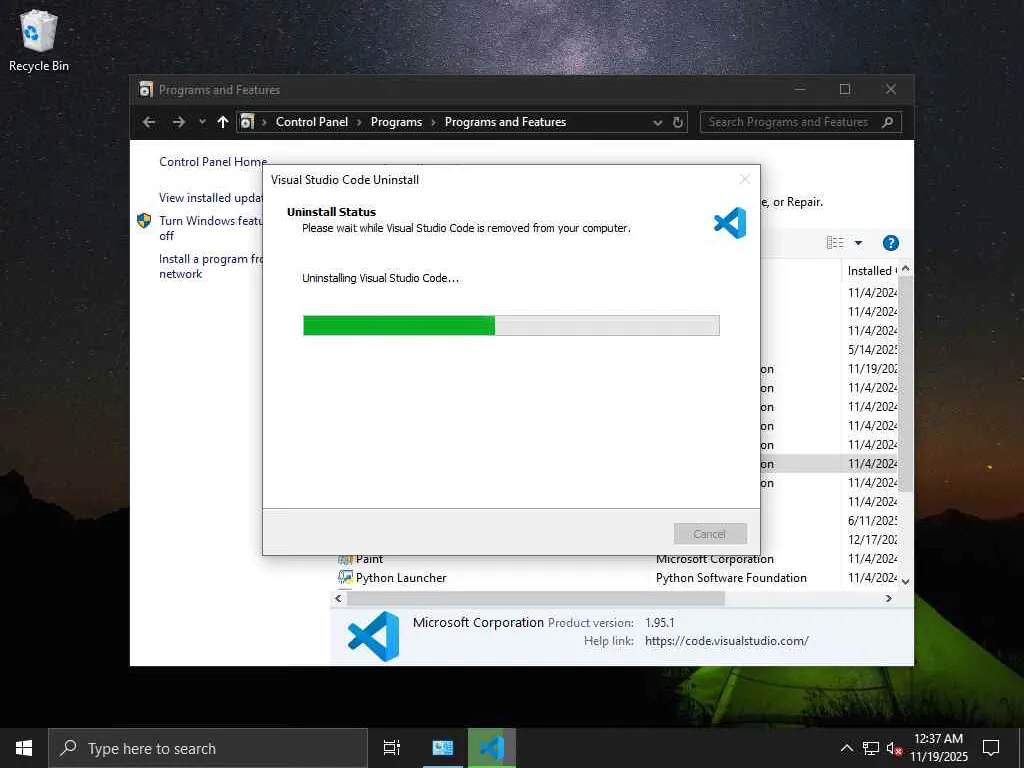This screenshot has width=1024, height=768.
Task: Click the horizontal scrollbar left arrow
Action: click(338, 598)
